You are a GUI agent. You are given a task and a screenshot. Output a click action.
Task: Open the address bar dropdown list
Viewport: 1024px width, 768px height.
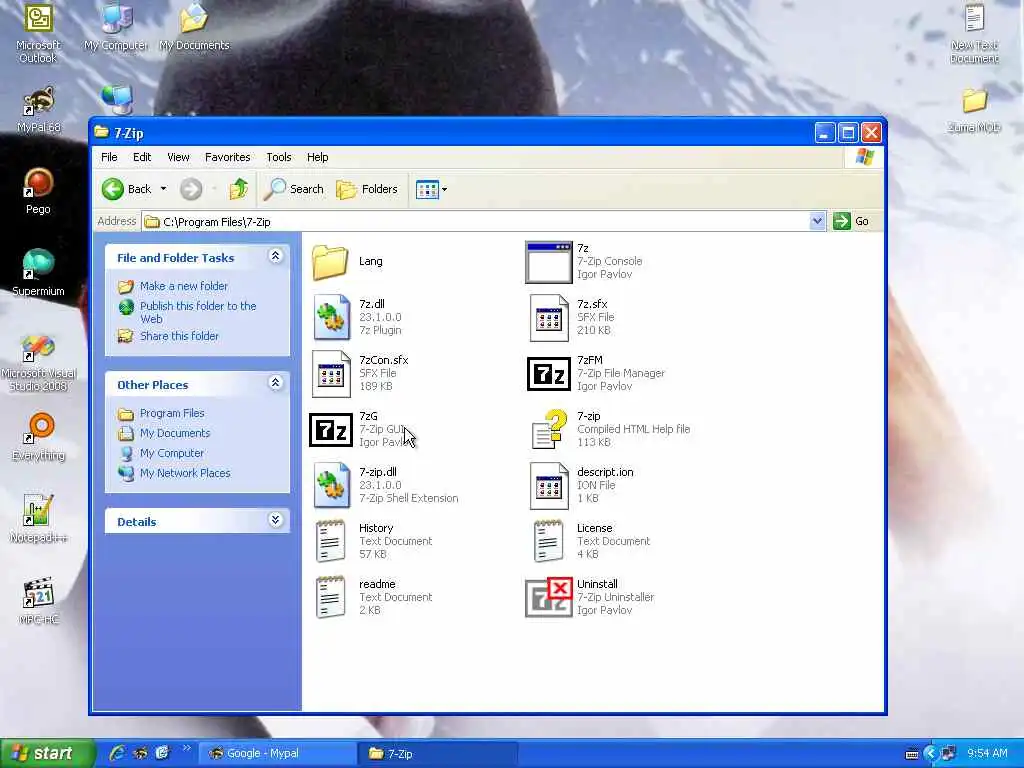click(x=817, y=221)
